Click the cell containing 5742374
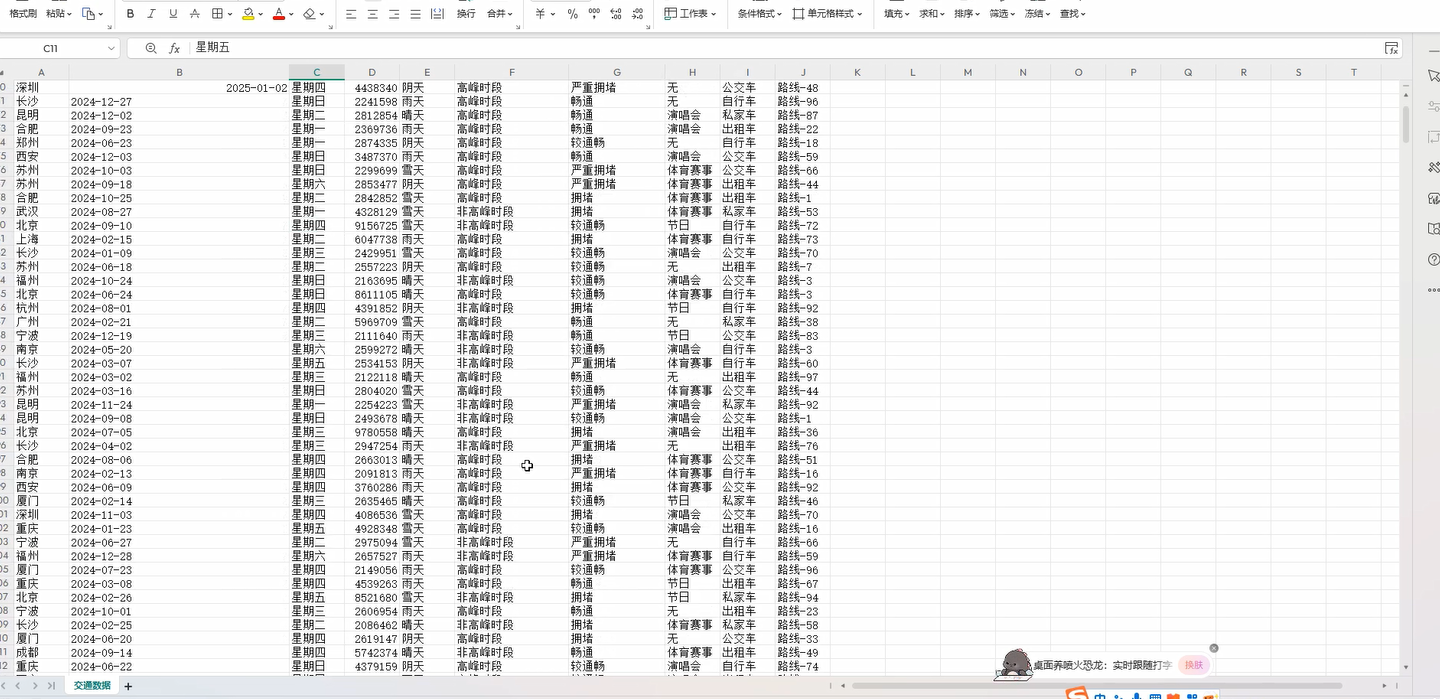Viewport: 1440px width, 699px height. 372,652
